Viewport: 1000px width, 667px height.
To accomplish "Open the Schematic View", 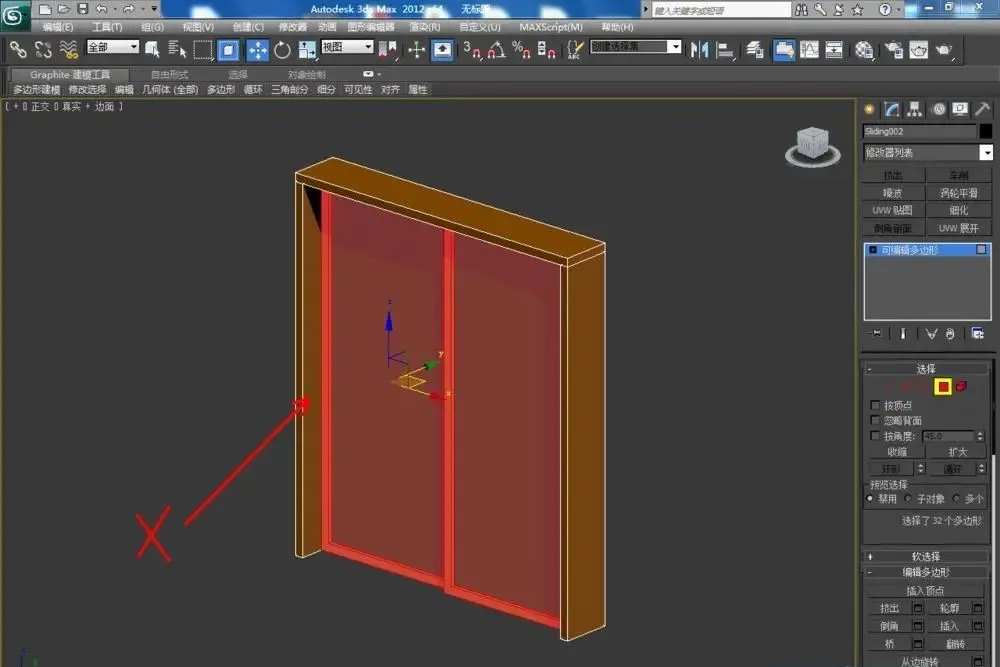I will pyautogui.click(x=834, y=49).
